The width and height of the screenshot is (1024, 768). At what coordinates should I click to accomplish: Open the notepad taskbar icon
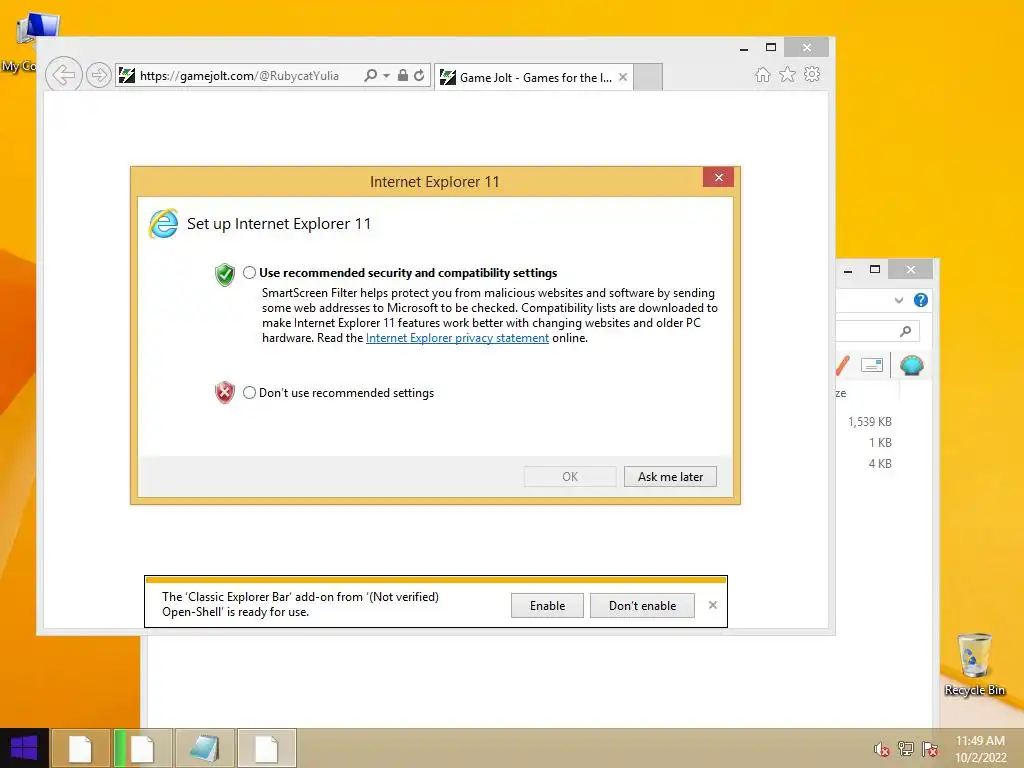[205, 748]
